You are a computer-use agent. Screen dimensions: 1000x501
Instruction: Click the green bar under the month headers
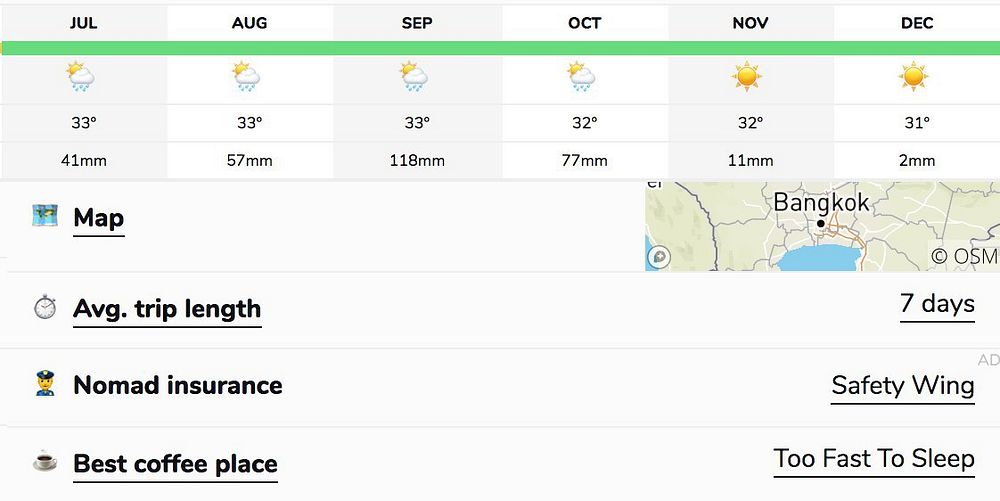pyautogui.click(x=500, y=48)
